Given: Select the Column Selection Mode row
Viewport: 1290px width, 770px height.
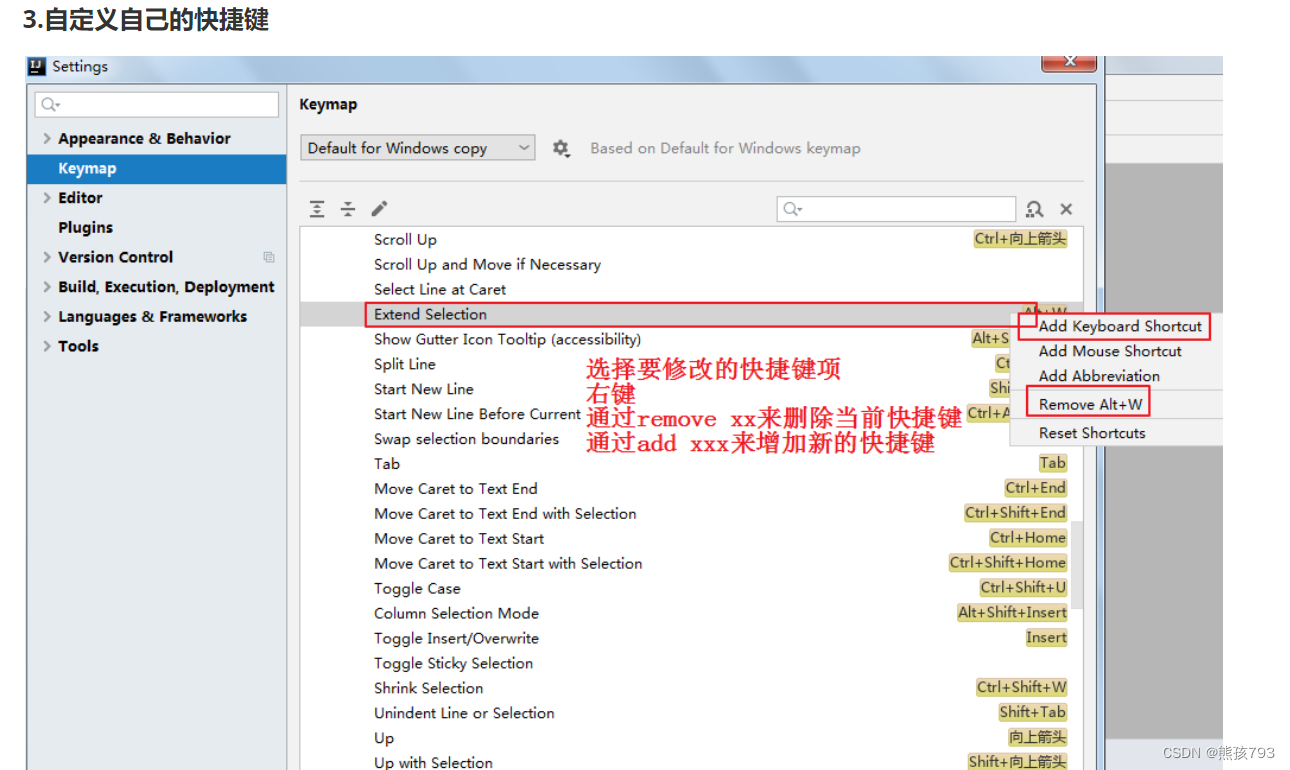Looking at the screenshot, I should [685, 614].
